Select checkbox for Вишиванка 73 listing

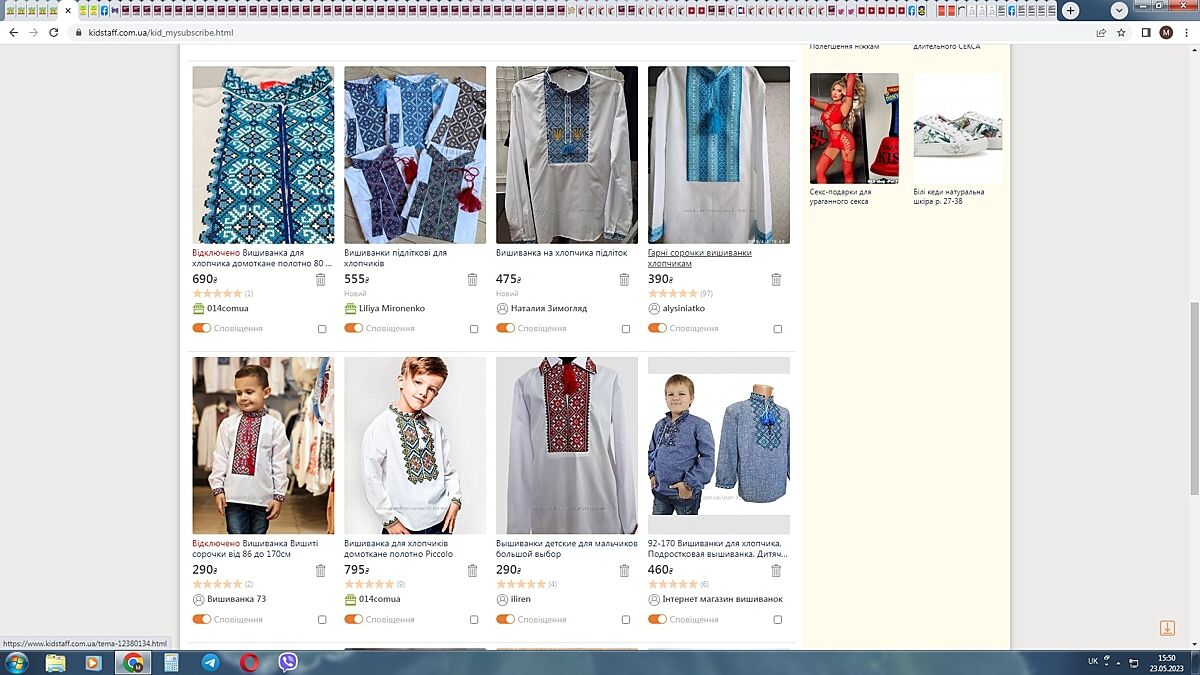pos(322,620)
